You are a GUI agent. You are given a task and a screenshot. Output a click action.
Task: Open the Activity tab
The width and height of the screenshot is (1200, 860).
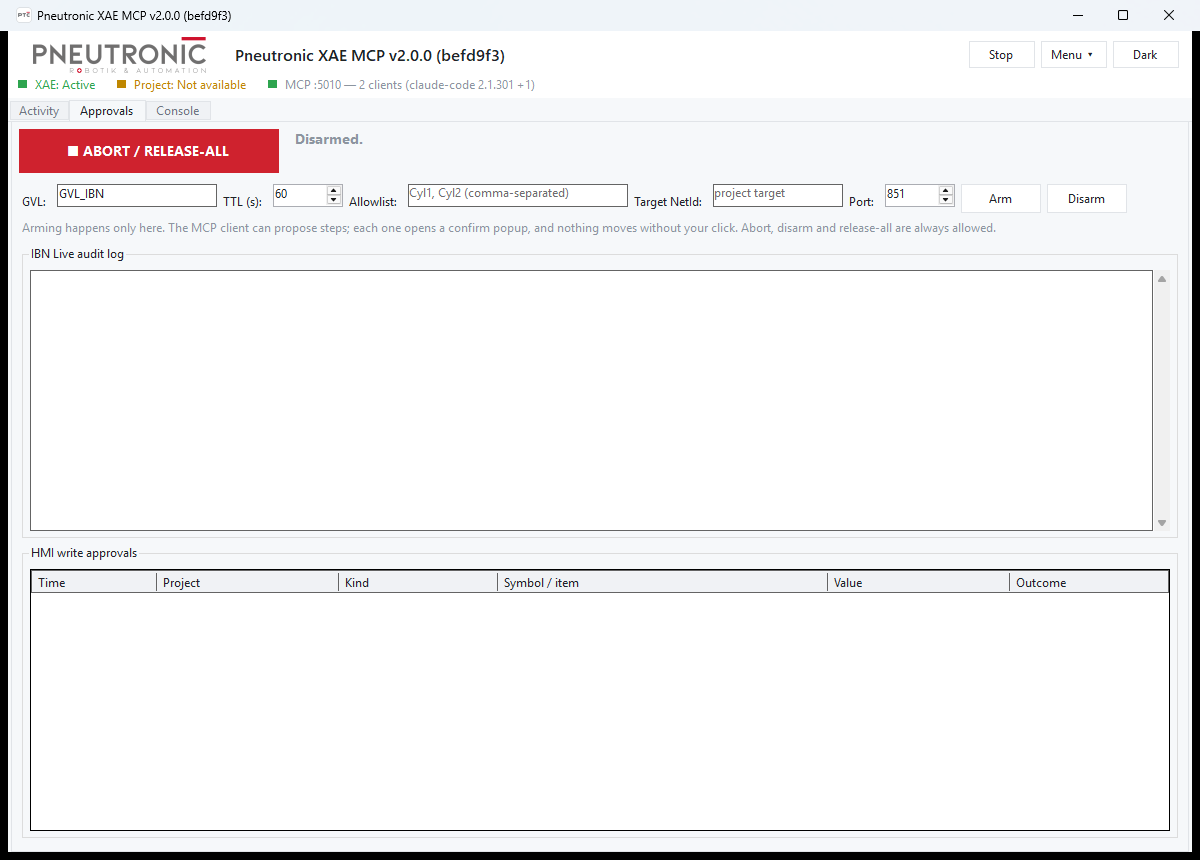[x=39, y=111]
